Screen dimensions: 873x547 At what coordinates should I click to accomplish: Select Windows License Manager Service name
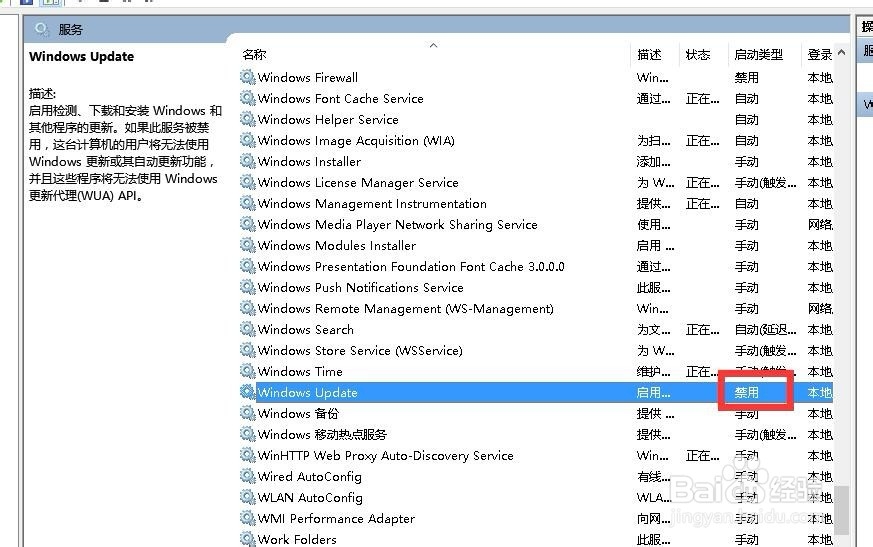coord(358,183)
